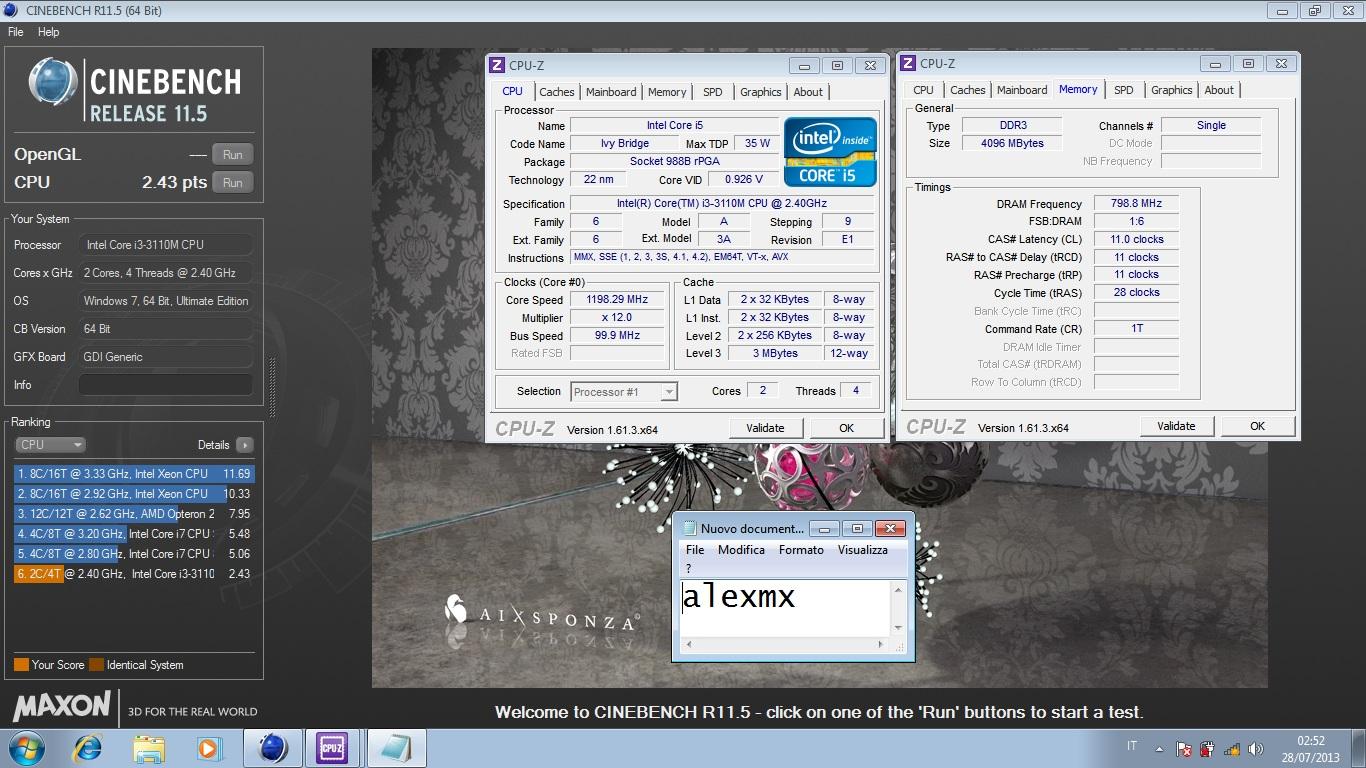This screenshot has height=768, width=1366.
Task: Open the Notepad File menu
Action: tap(695, 550)
